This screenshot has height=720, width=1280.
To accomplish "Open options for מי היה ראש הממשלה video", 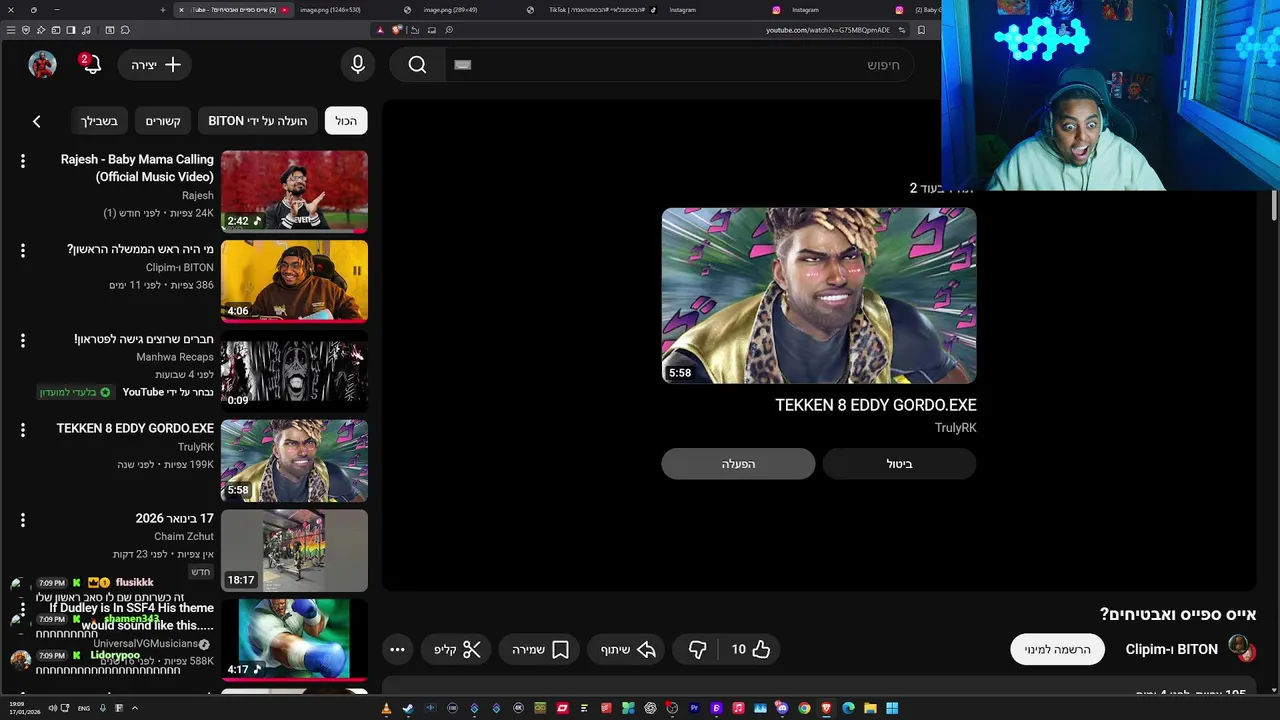I will pos(23,250).
